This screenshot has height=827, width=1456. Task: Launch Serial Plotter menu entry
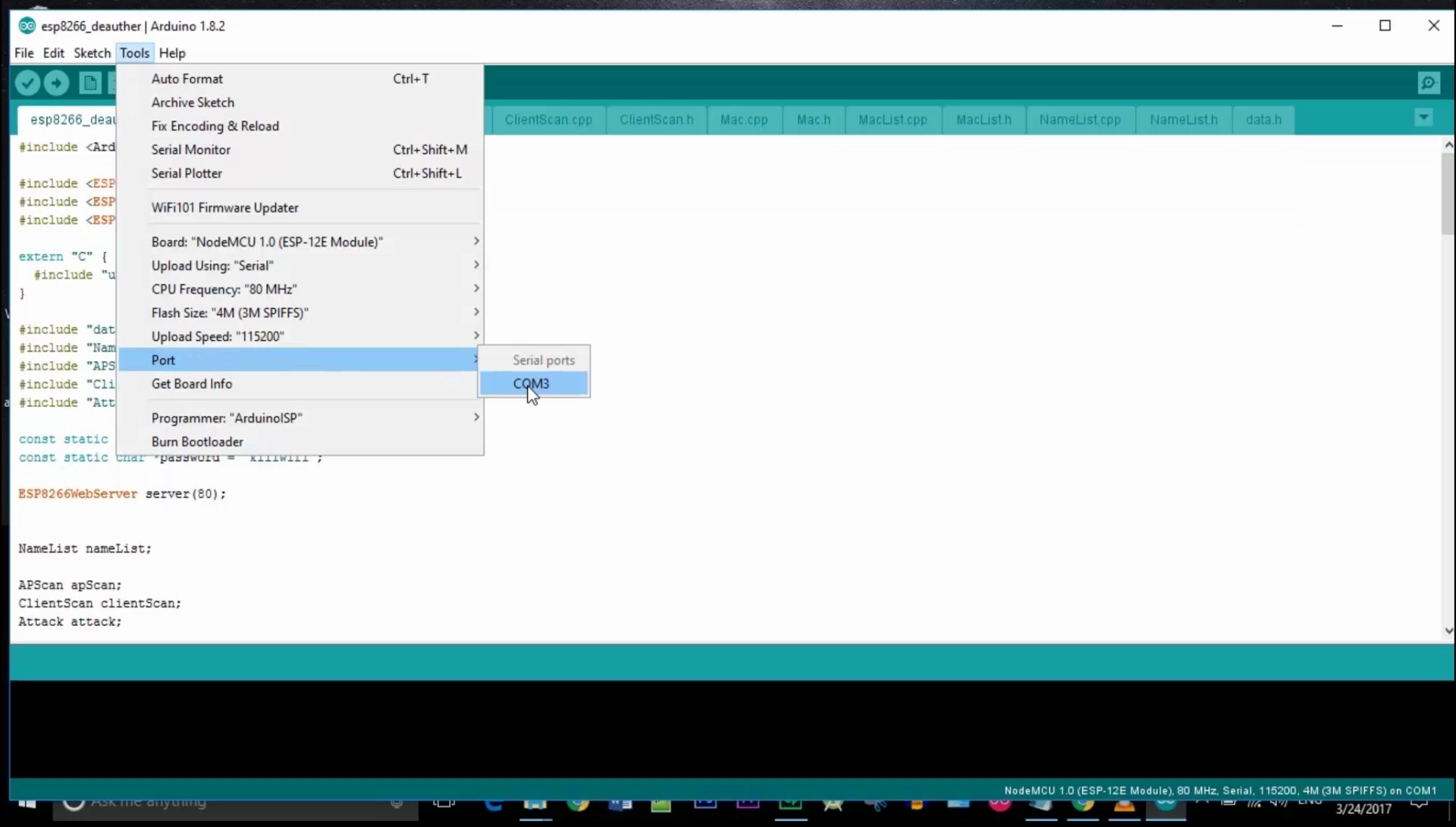click(x=301, y=173)
